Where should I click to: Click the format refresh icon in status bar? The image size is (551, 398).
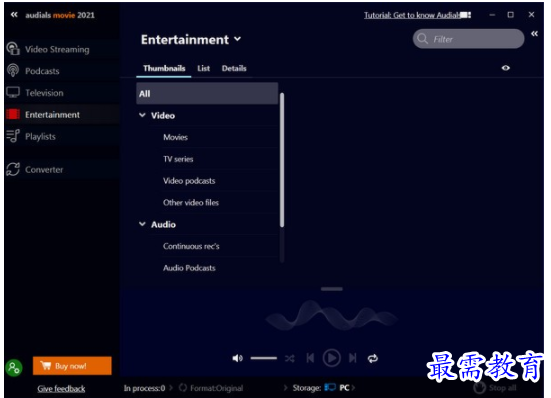[183, 388]
